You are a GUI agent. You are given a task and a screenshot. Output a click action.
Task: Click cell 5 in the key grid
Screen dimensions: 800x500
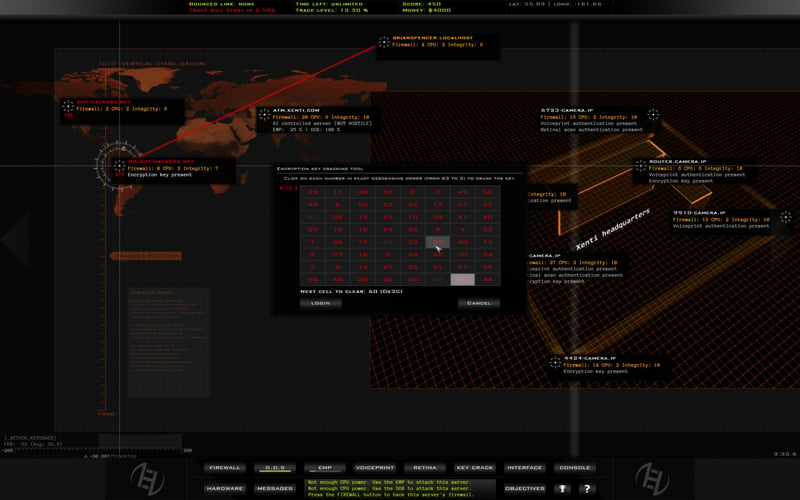coord(388,255)
